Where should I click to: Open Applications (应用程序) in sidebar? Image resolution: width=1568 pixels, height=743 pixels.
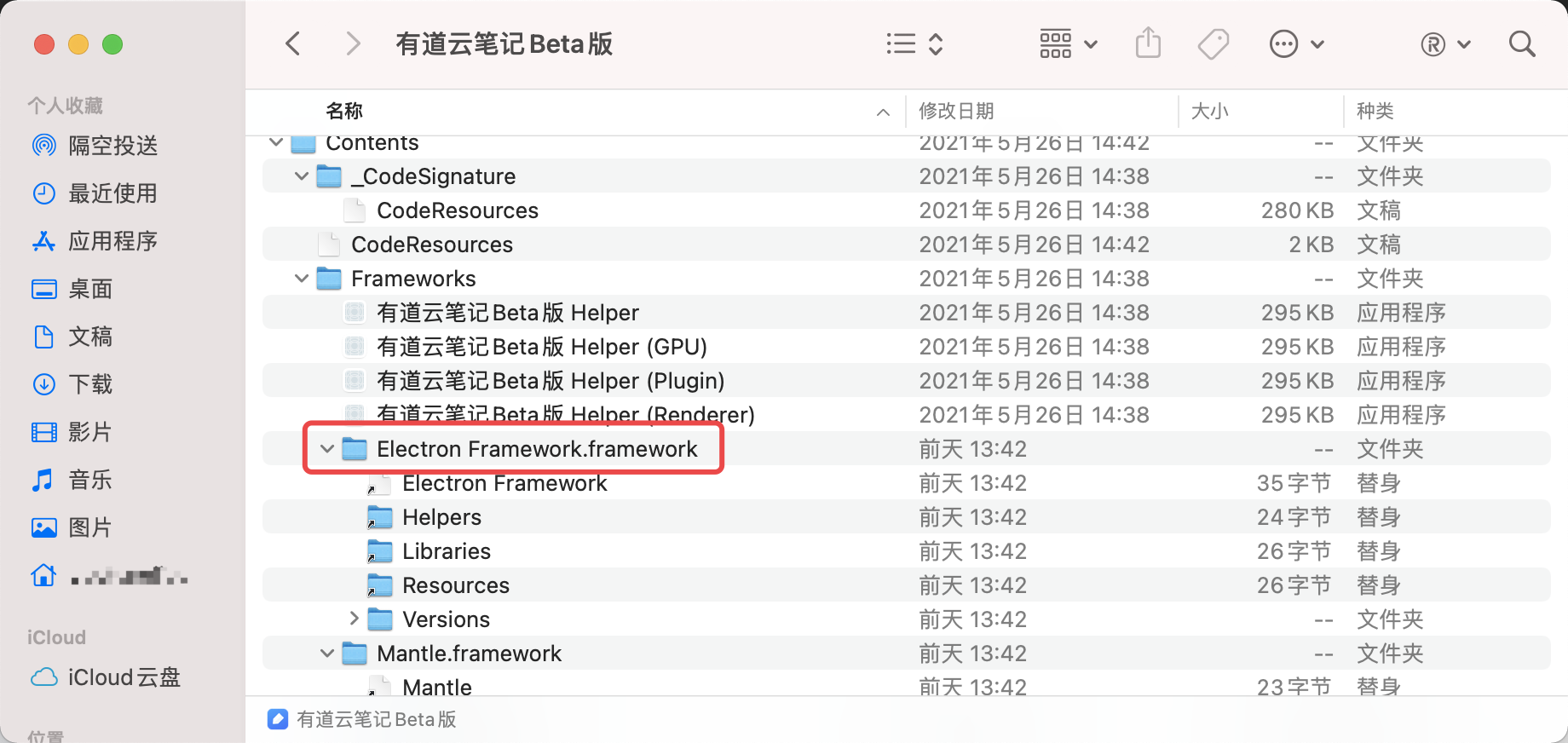point(112,241)
